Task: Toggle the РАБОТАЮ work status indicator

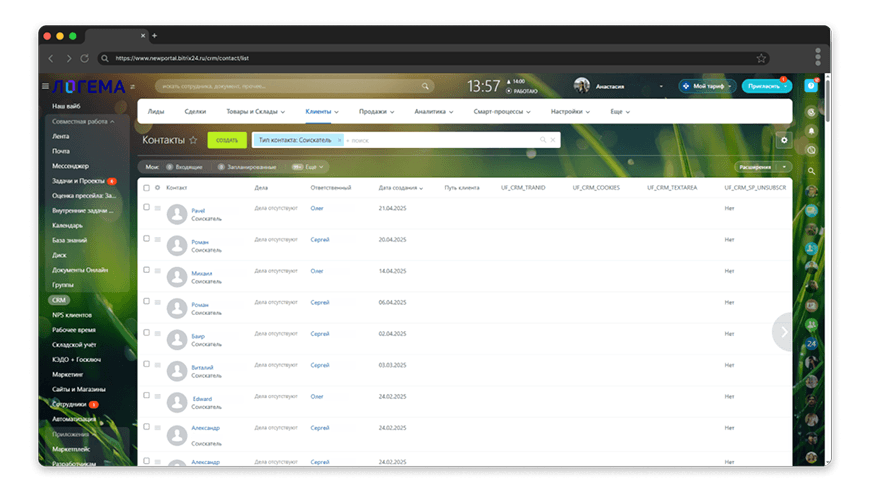Action: [522, 92]
